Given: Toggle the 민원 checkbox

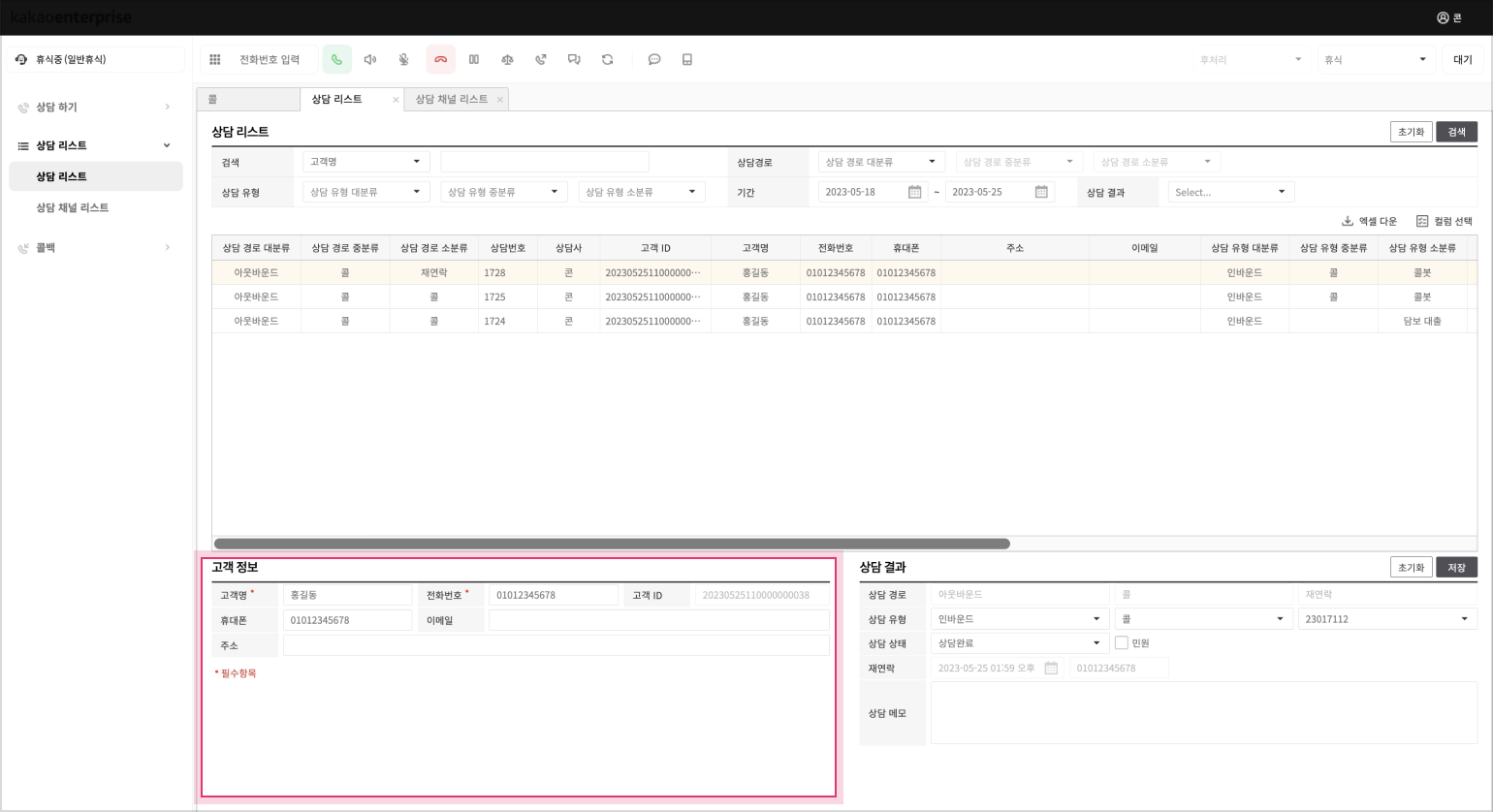Looking at the screenshot, I should (x=1122, y=642).
